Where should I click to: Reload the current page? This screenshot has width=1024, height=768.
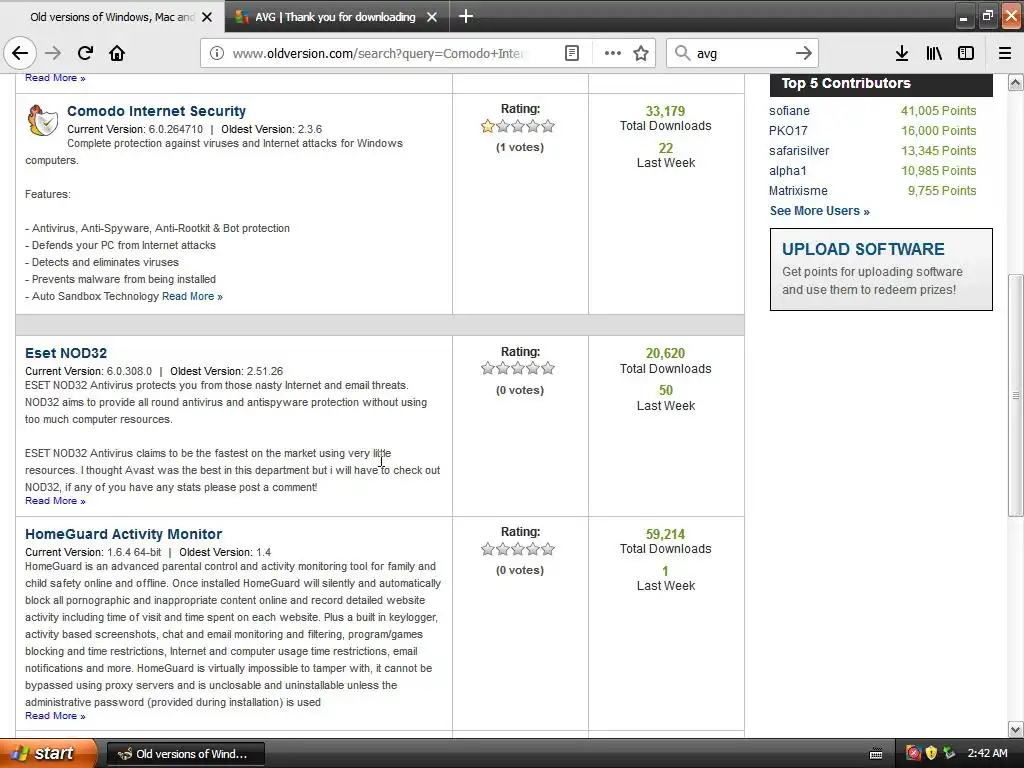pos(85,53)
